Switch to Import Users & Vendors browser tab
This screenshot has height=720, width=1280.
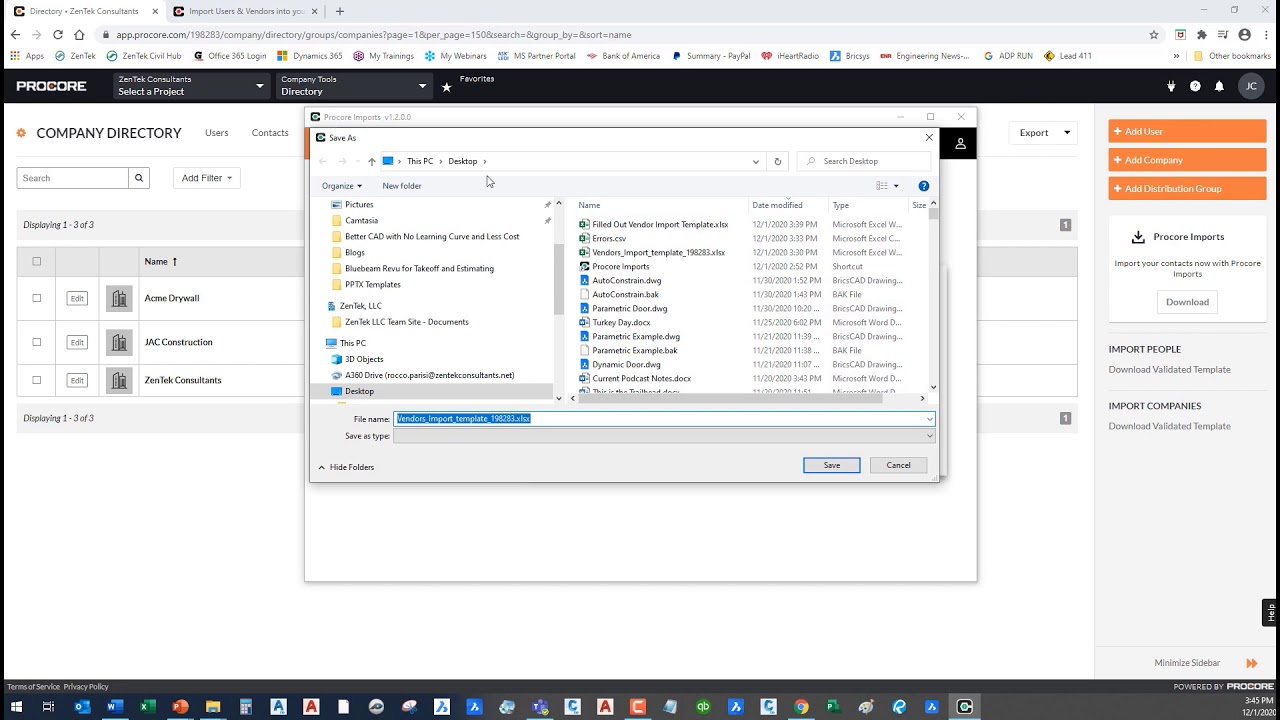tap(246, 11)
